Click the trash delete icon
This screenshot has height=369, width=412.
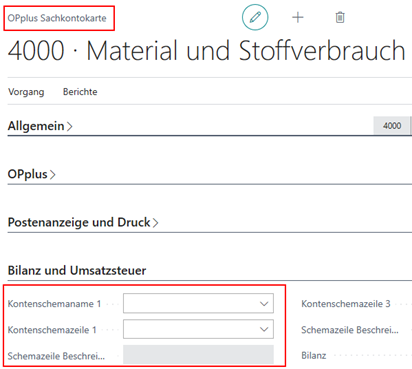pos(340,17)
